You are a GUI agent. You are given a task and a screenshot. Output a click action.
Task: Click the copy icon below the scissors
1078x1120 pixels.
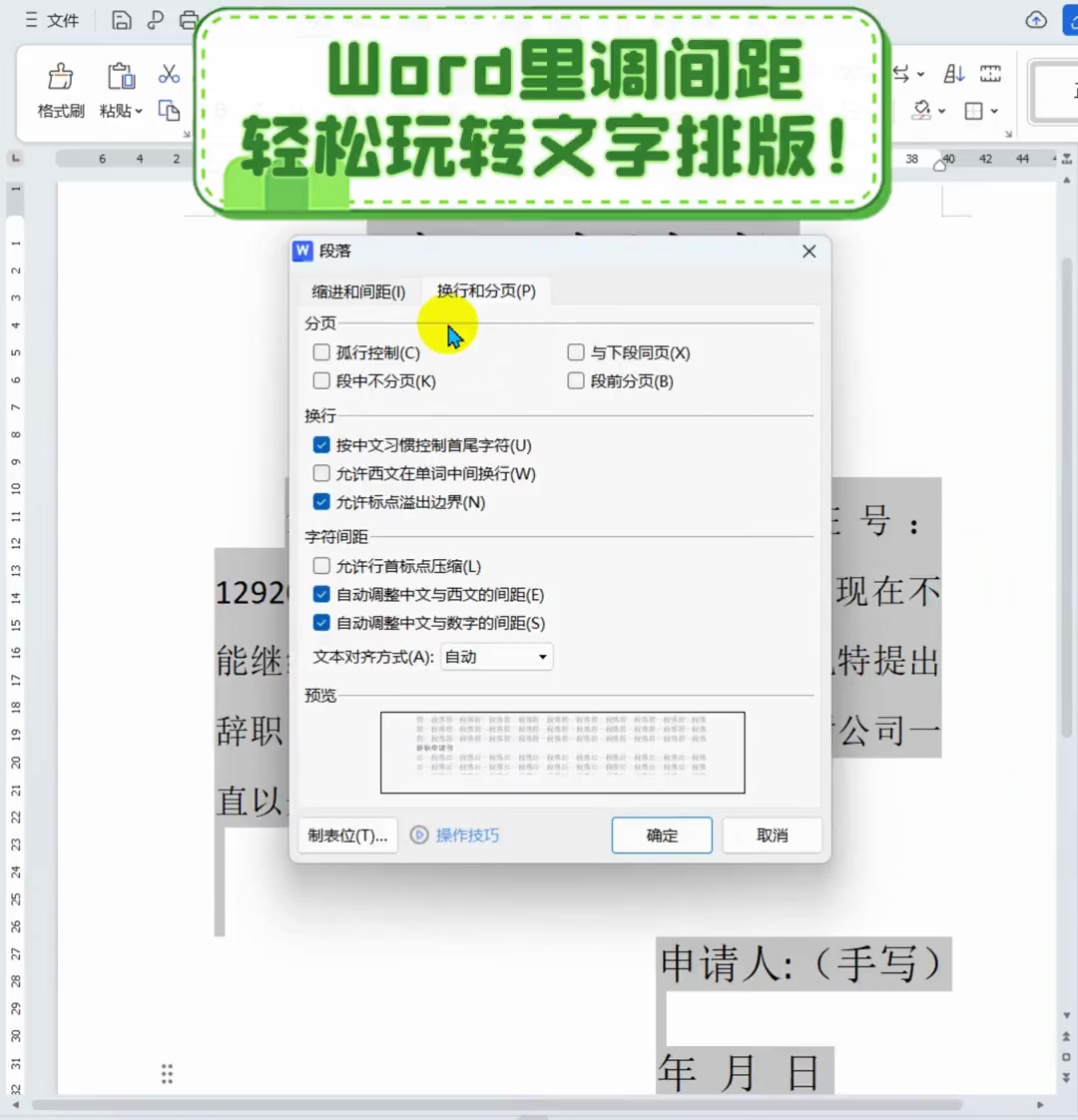point(168,111)
